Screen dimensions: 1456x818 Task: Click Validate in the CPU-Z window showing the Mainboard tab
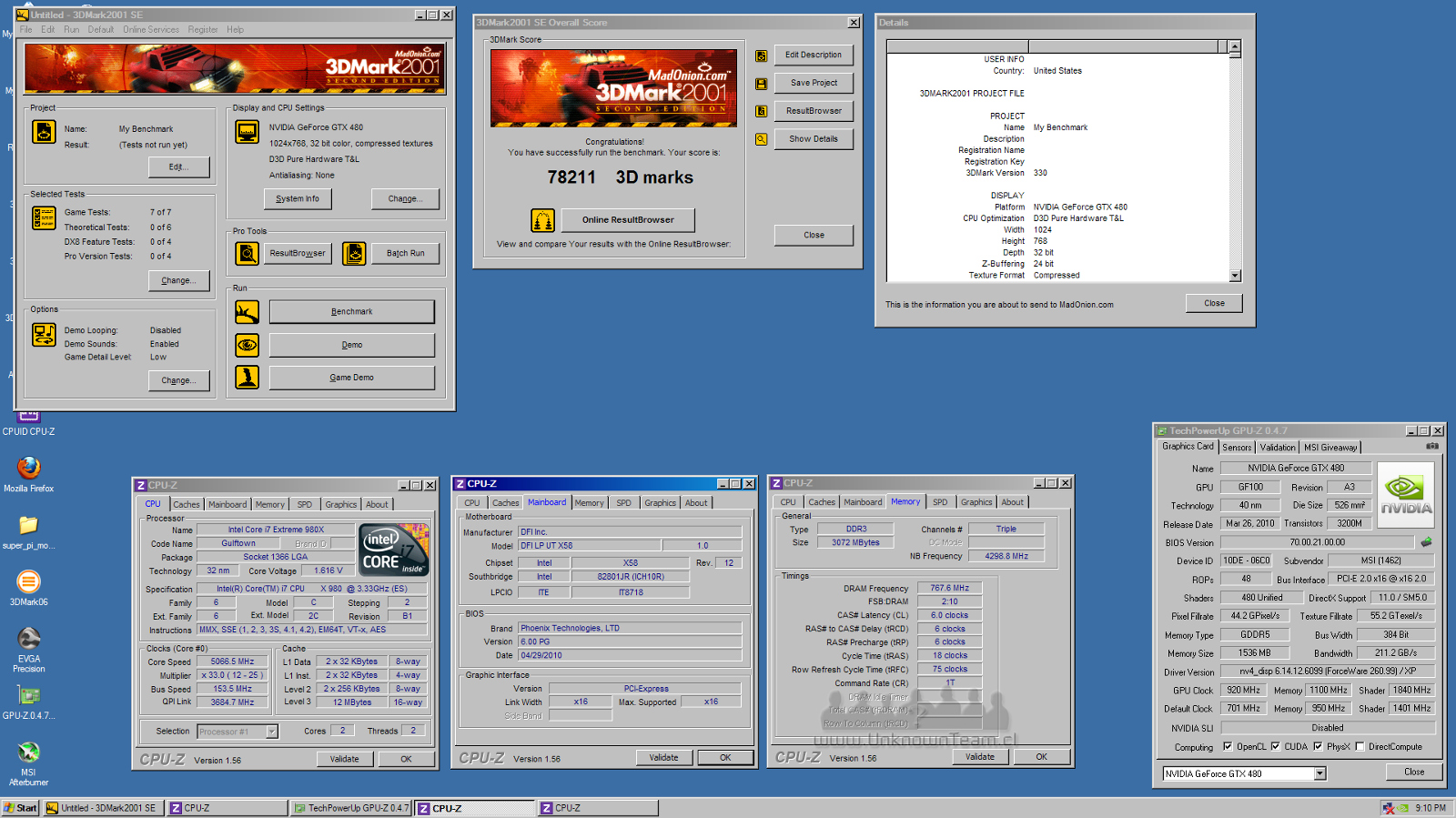tap(663, 757)
